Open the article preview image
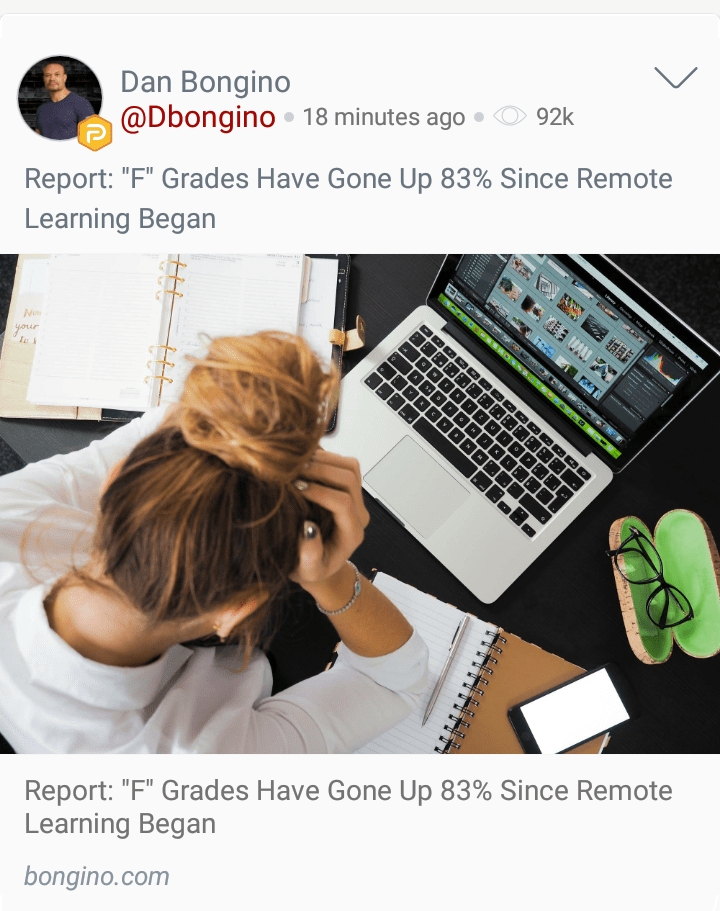 pos(360,504)
